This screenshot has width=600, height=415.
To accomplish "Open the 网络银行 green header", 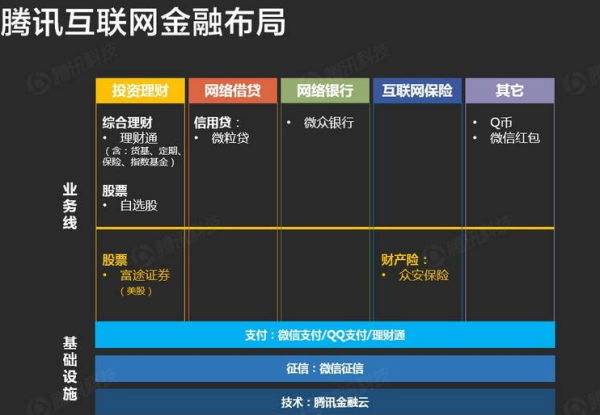I will [x=324, y=91].
